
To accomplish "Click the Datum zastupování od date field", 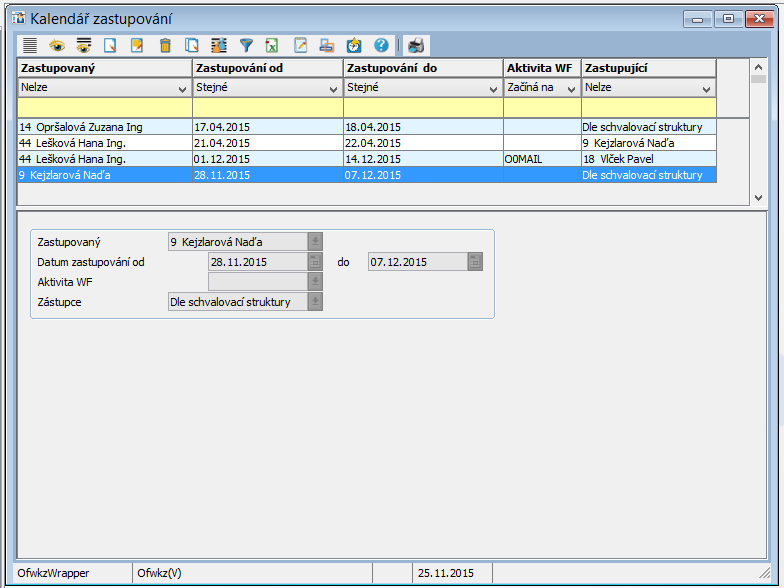I will click(x=257, y=262).
